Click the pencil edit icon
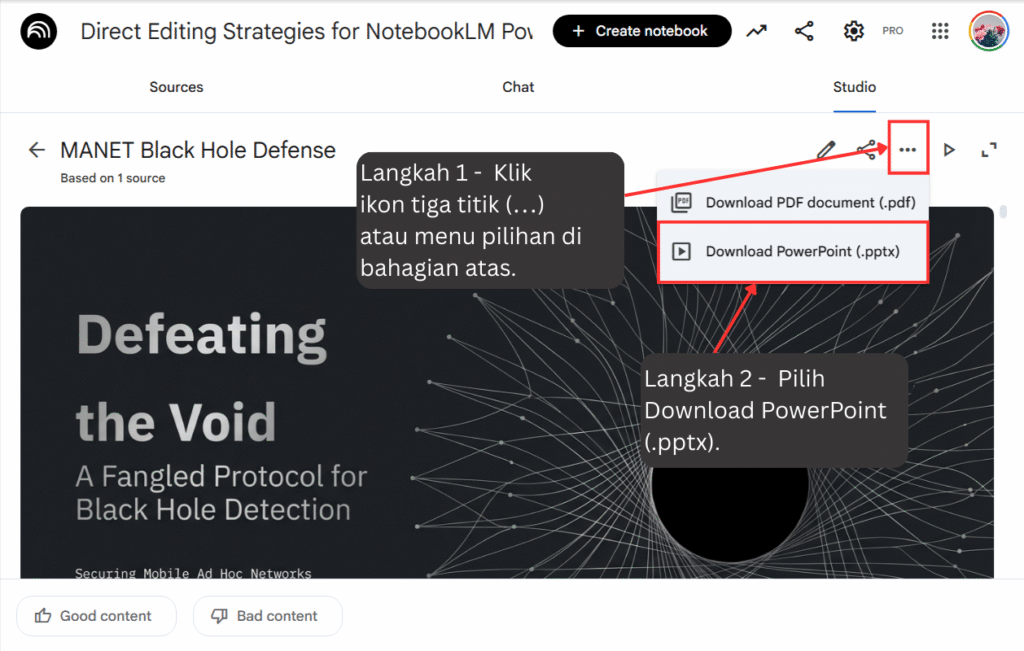1024x651 pixels. click(x=826, y=150)
